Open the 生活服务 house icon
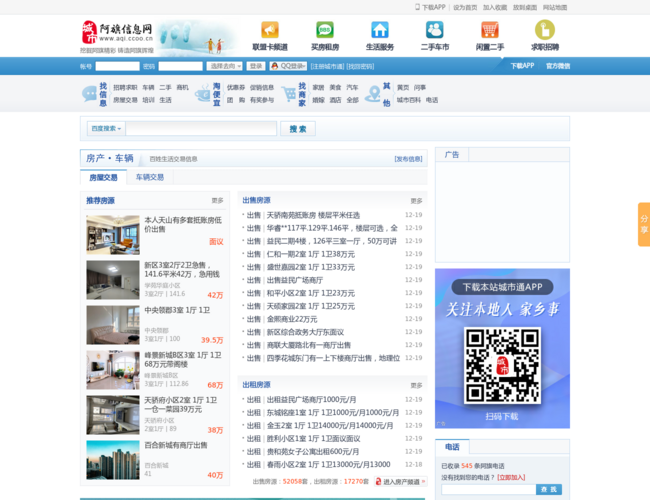 tap(380, 30)
